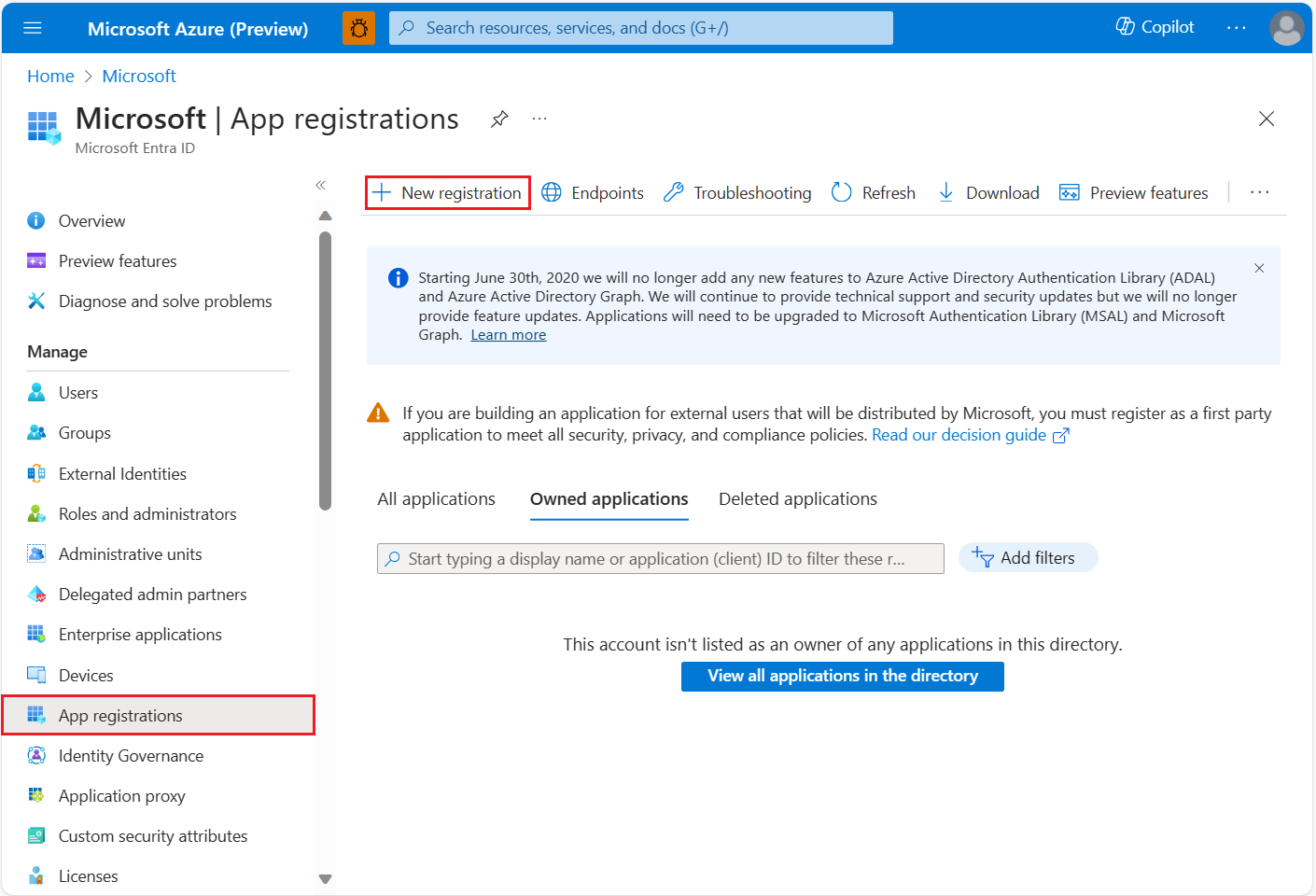
Task: Open Troubleshooting from the toolbar
Action: click(737, 192)
